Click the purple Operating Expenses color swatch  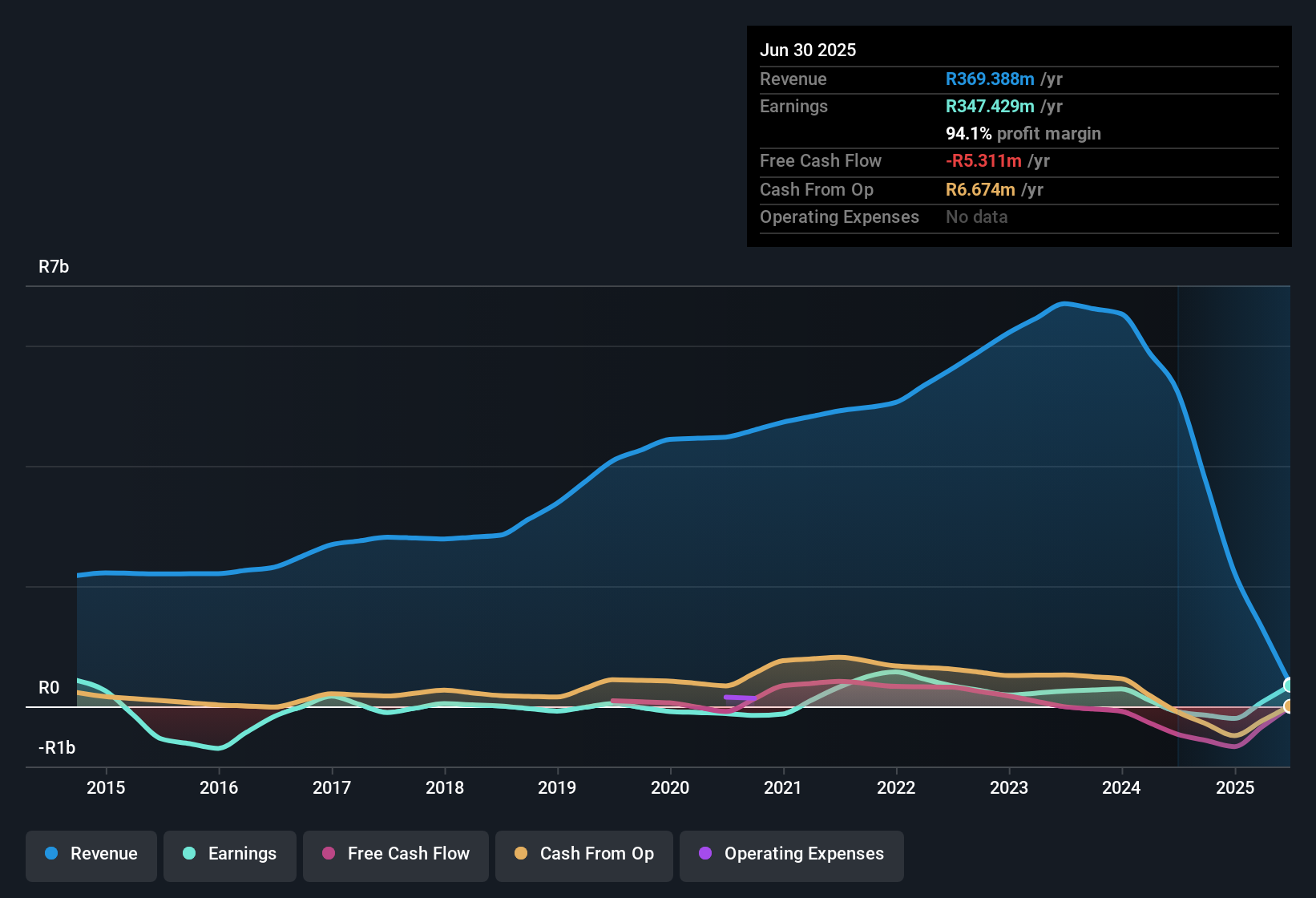click(x=704, y=854)
